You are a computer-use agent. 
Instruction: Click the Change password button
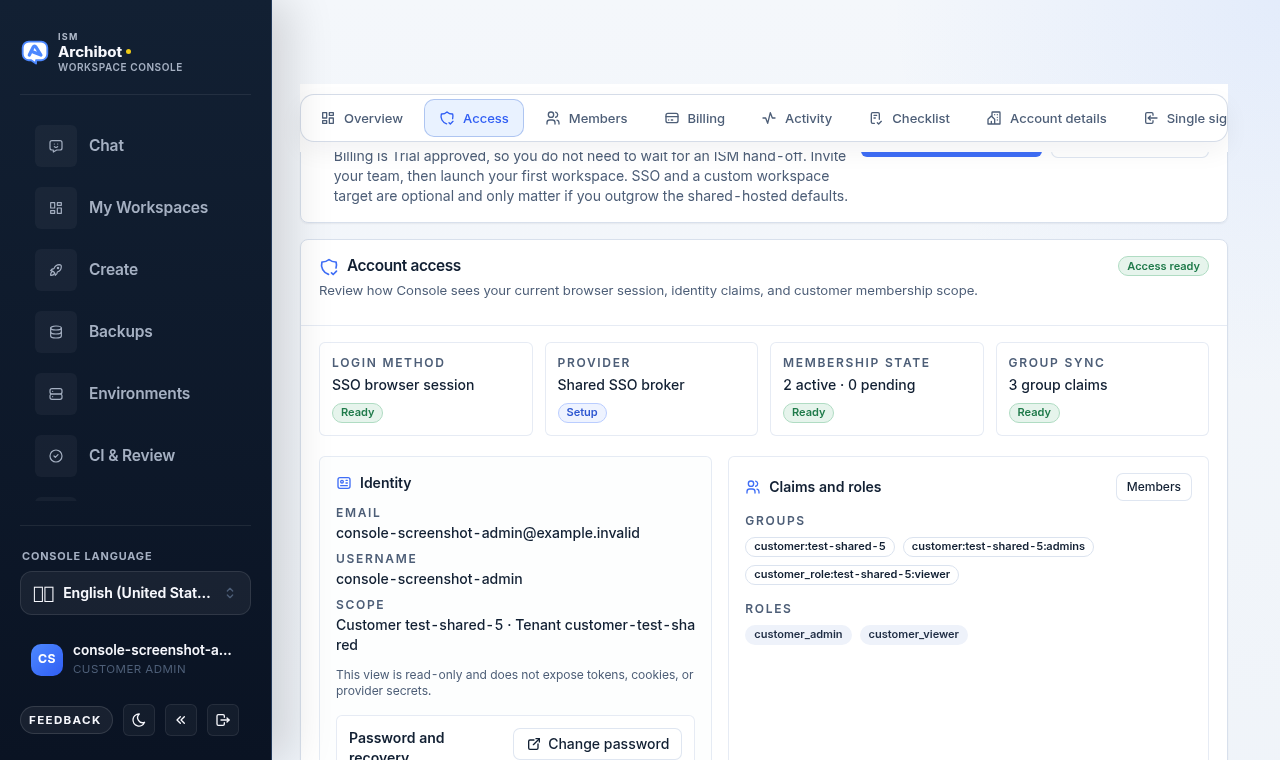(x=598, y=744)
